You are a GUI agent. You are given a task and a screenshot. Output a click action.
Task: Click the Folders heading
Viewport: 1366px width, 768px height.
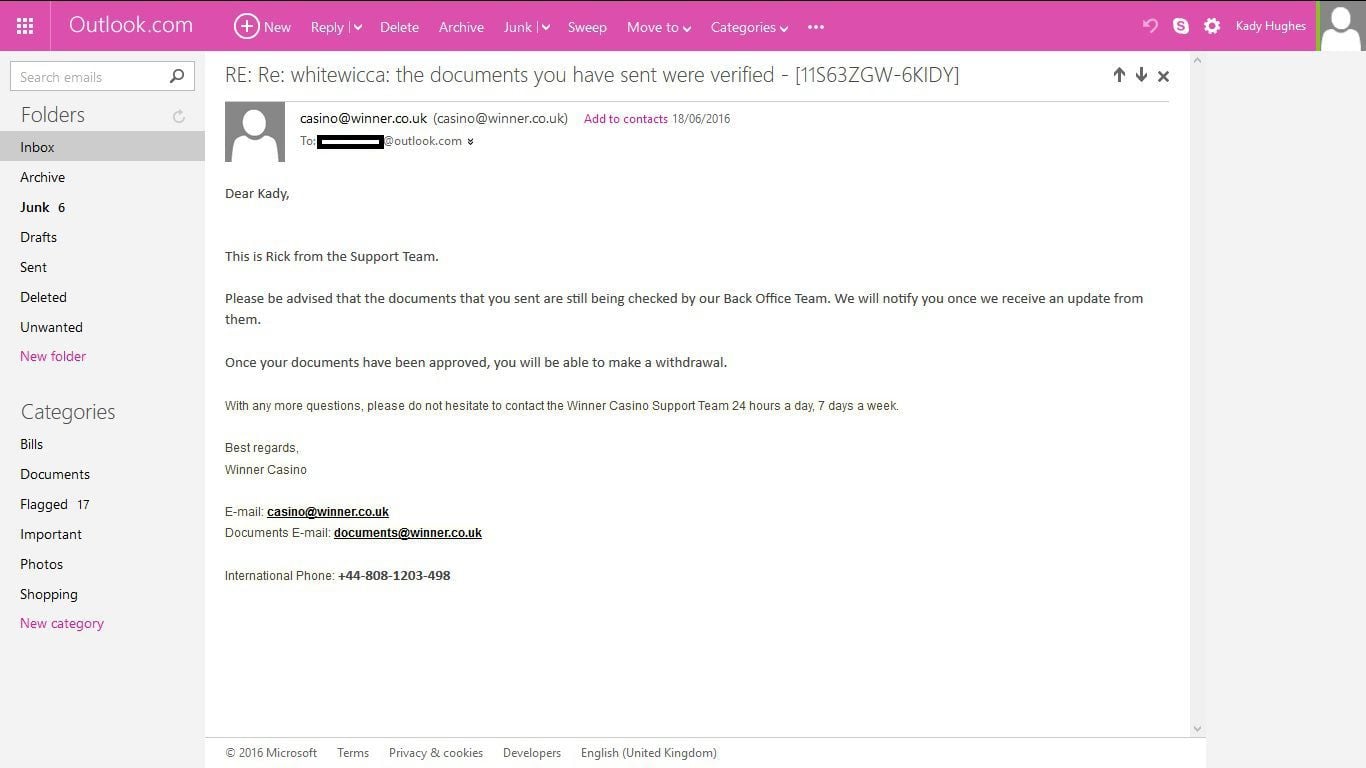[53, 115]
